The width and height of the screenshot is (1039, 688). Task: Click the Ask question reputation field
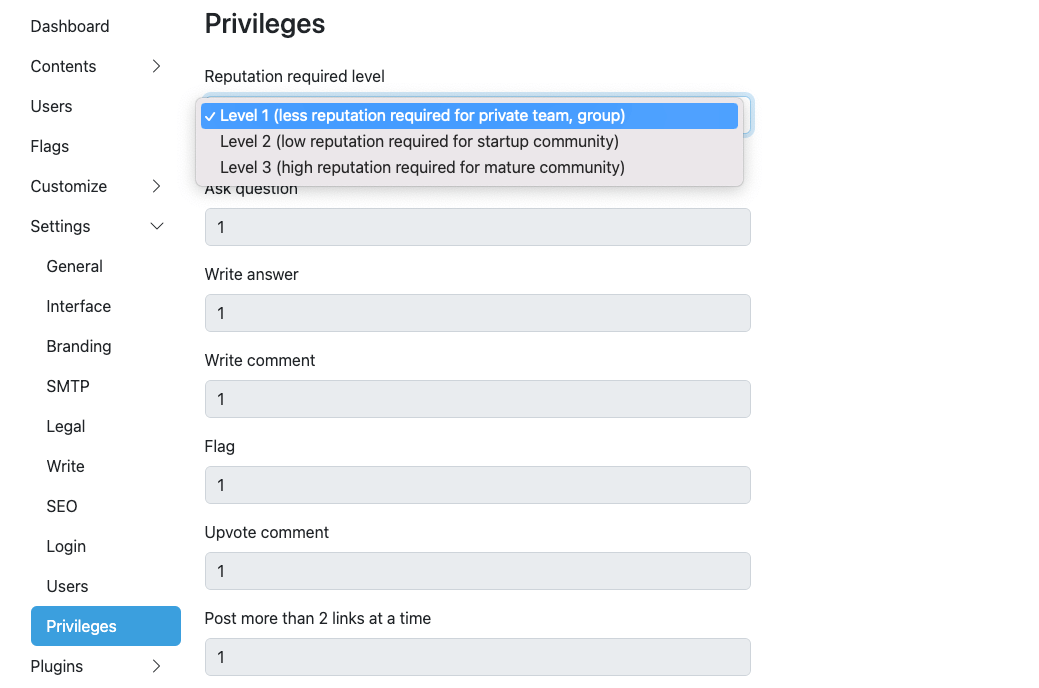coord(477,227)
